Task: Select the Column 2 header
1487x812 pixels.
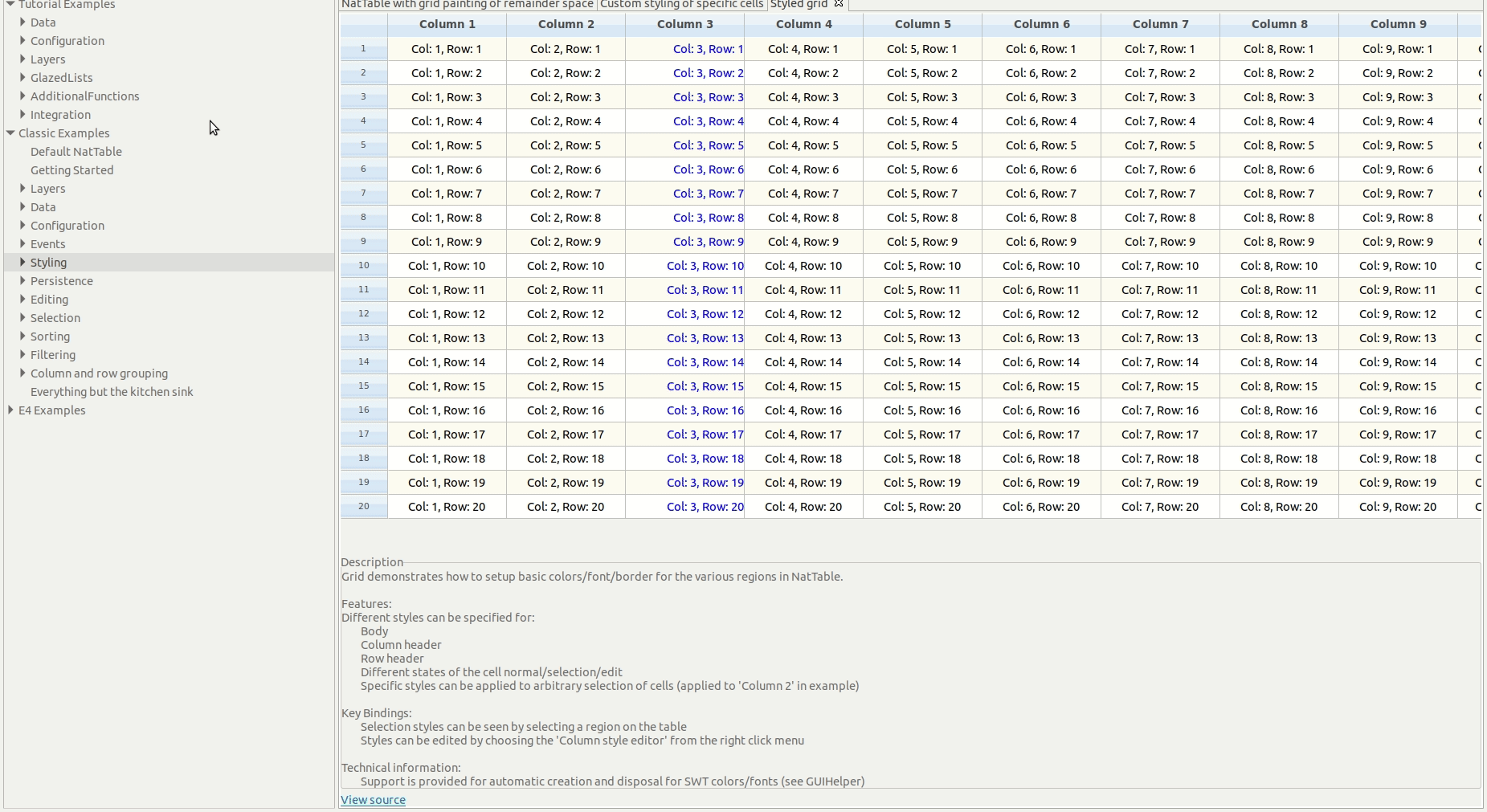Action: coord(566,24)
